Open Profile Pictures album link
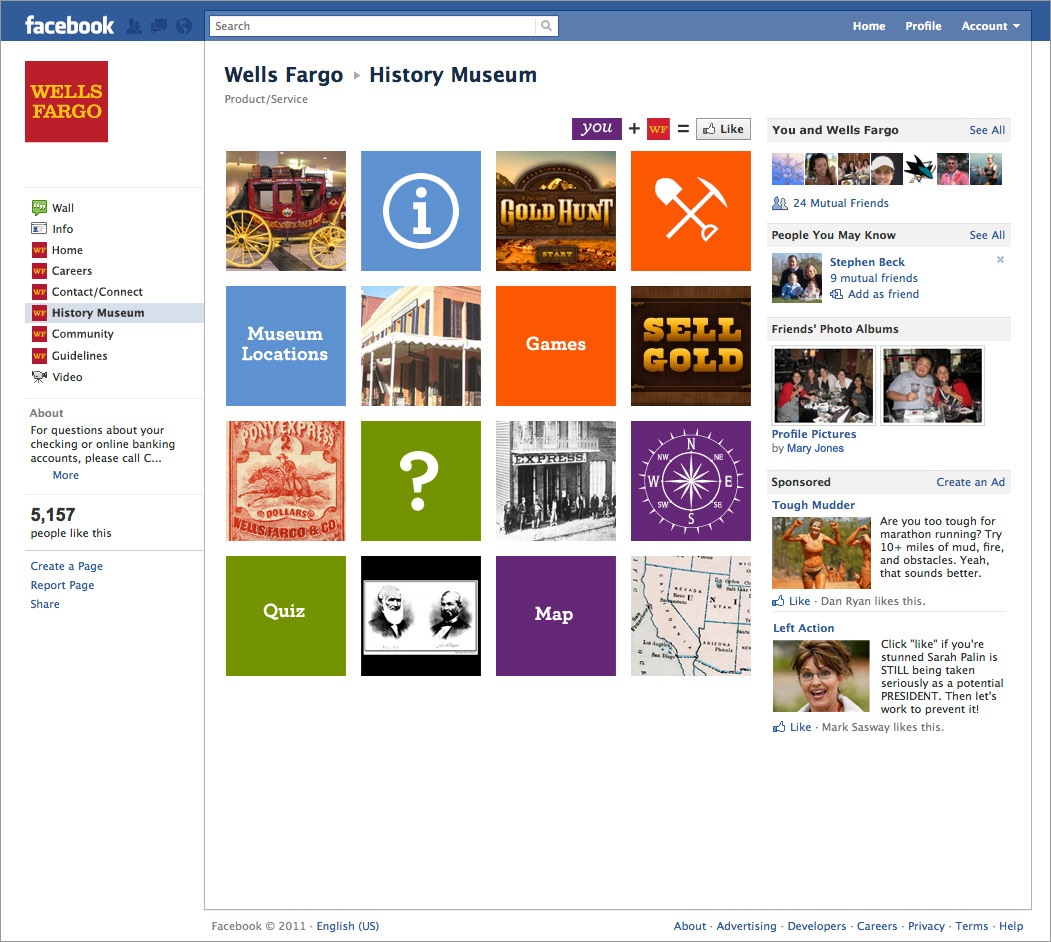Screen dimensions: 1051x942 (813, 434)
